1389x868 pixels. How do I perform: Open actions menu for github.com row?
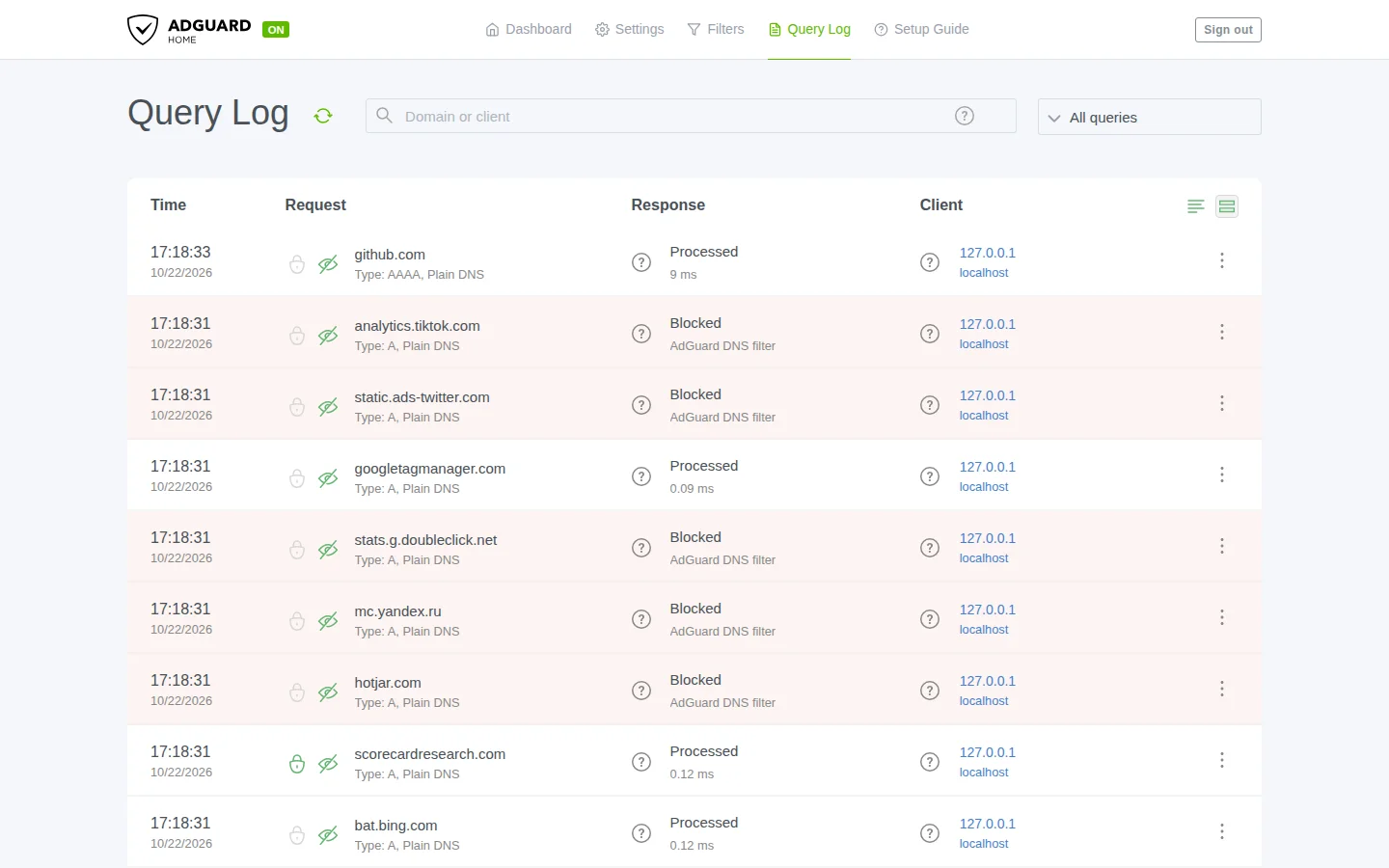1222,260
